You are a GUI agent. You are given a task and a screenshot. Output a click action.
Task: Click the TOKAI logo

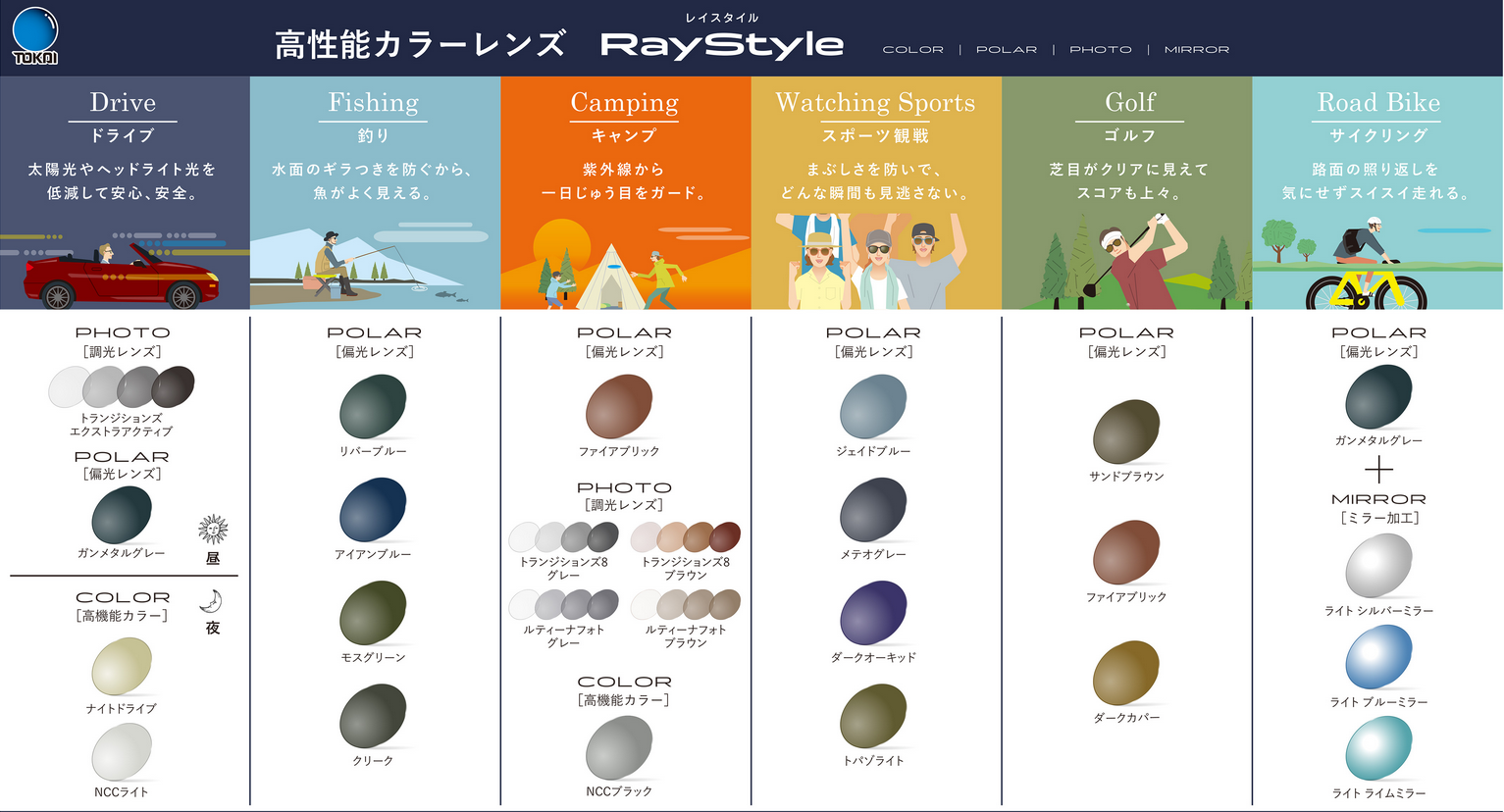coord(35,36)
